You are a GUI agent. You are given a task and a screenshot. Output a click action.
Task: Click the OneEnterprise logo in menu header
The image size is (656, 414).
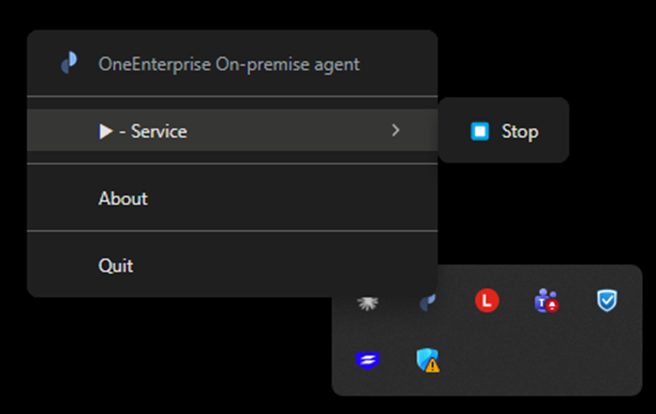[69, 64]
